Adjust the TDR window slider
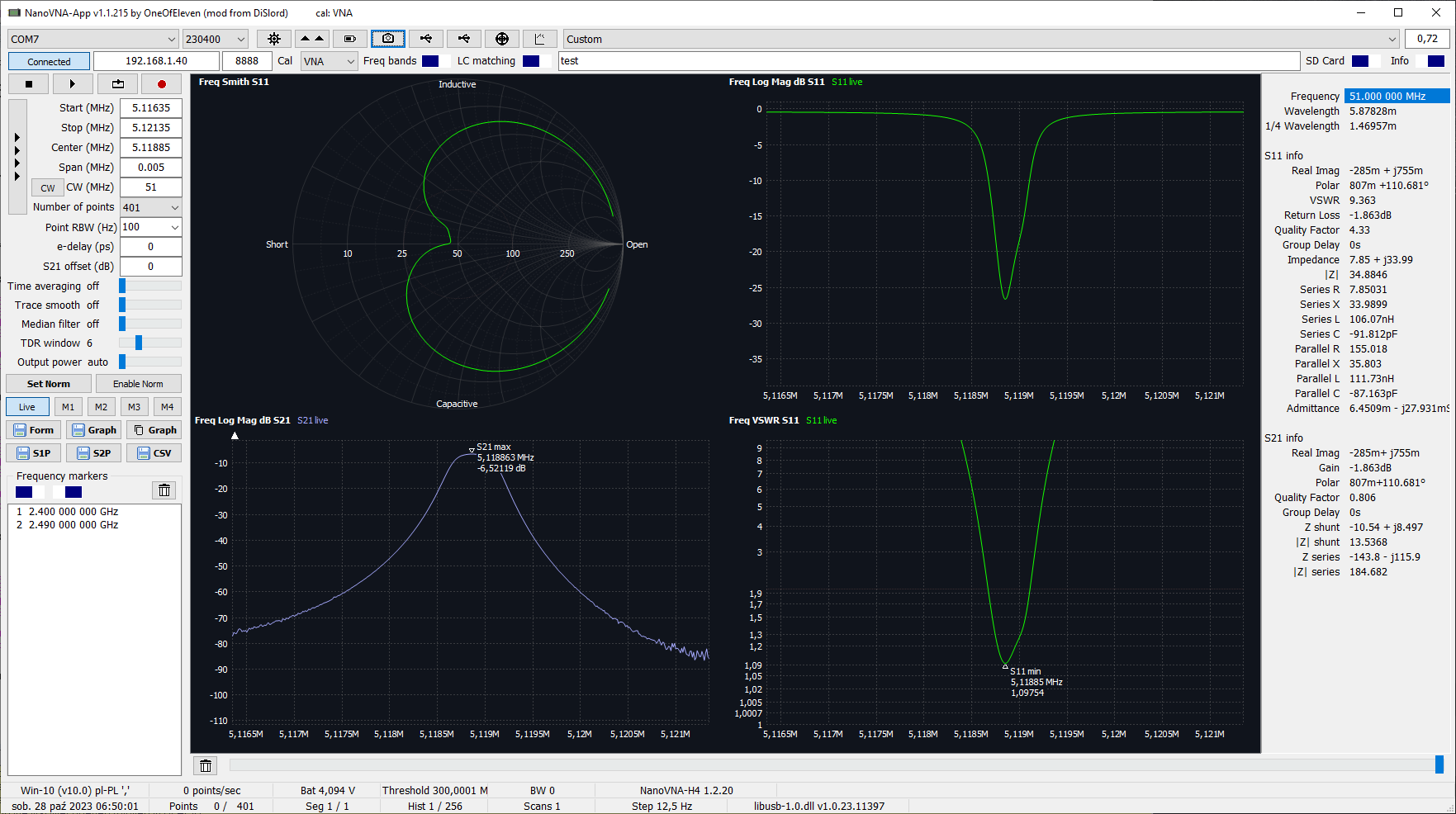This screenshot has width=1456, height=814. pos(139,343)
